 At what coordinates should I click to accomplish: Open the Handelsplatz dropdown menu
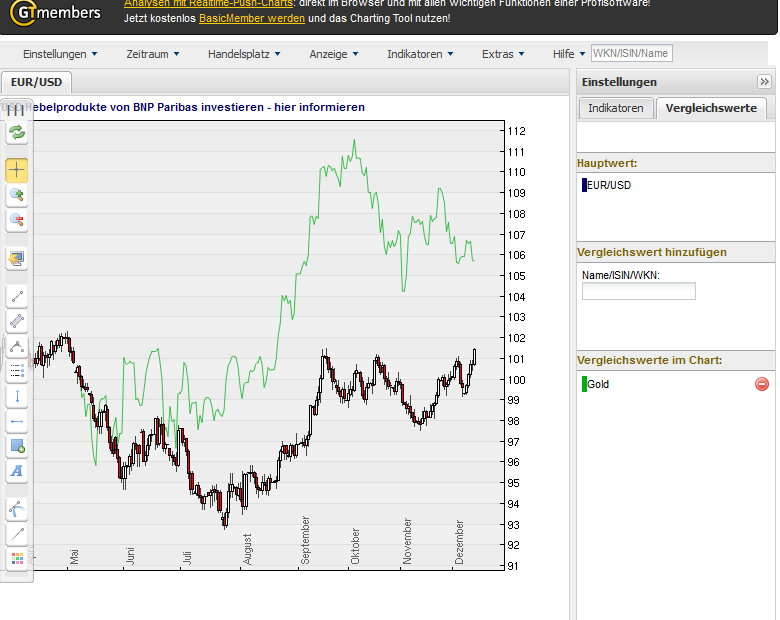click(244, 54)
